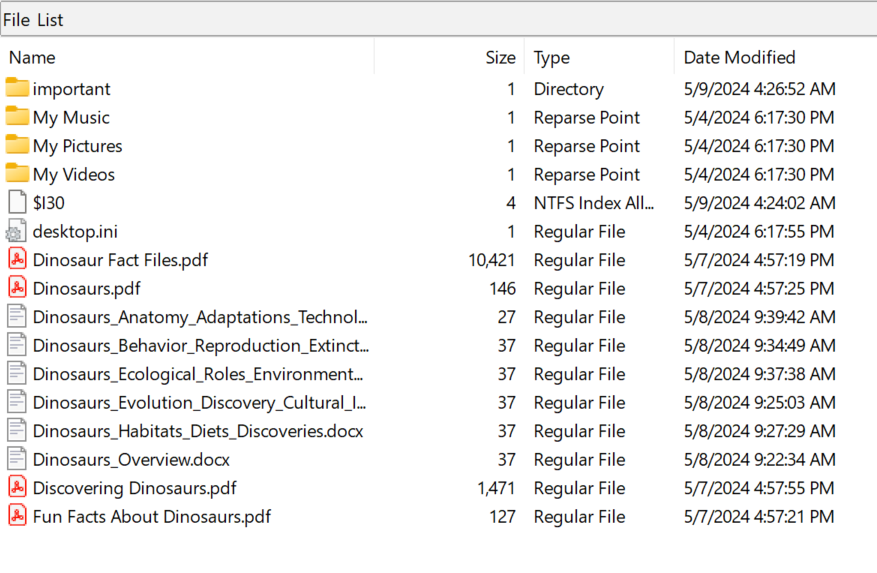Select the Dinosaurs.pdf file name

click(x=86, y=289)
